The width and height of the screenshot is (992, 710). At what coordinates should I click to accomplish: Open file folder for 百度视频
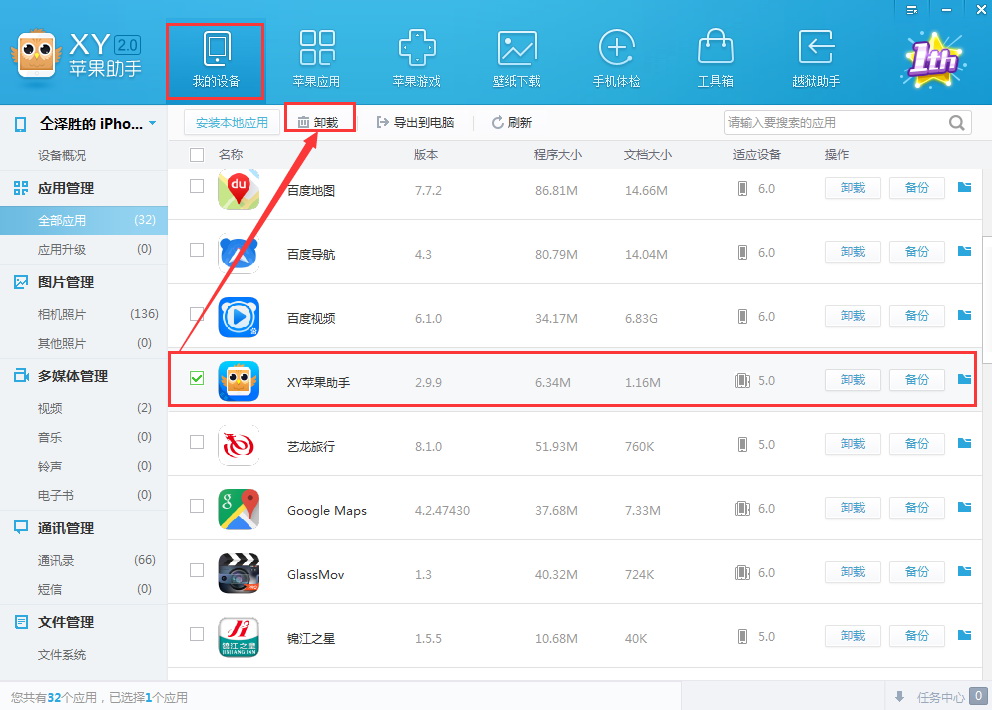tap(964, 315)
